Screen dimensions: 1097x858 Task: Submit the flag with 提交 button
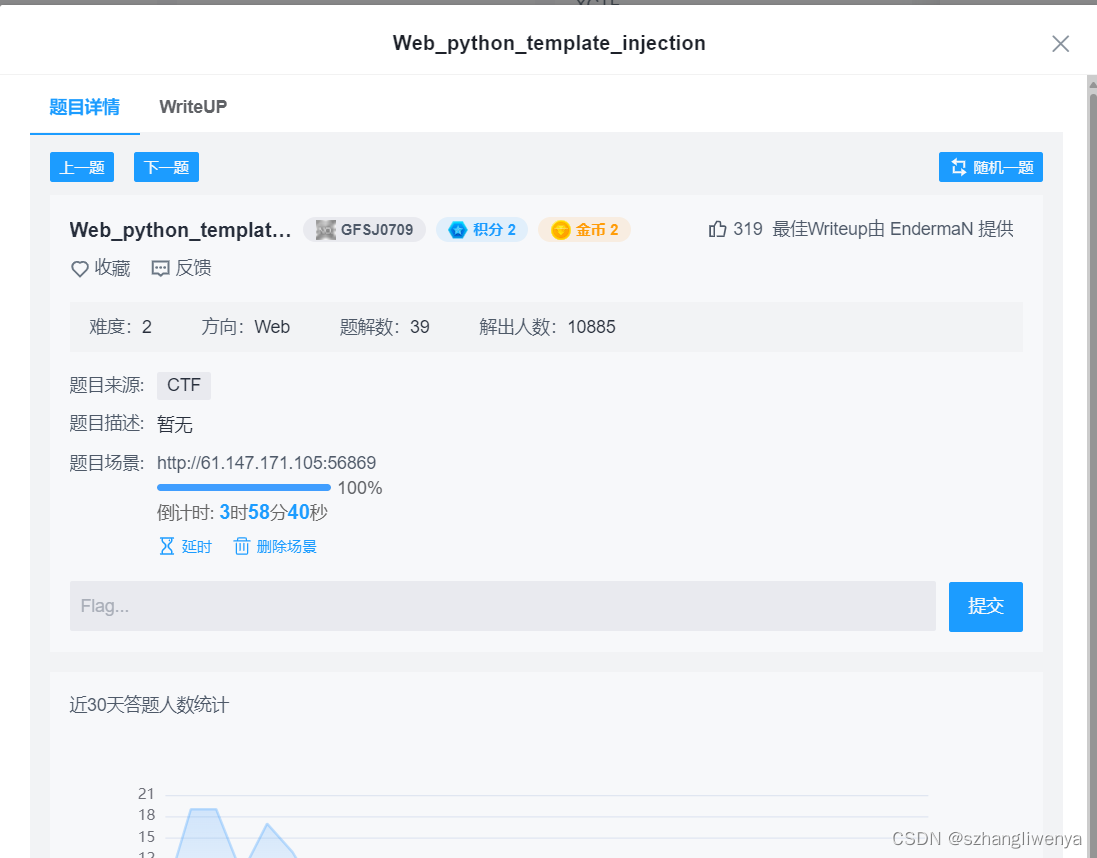pyautogui.click(x=985, y=606)
